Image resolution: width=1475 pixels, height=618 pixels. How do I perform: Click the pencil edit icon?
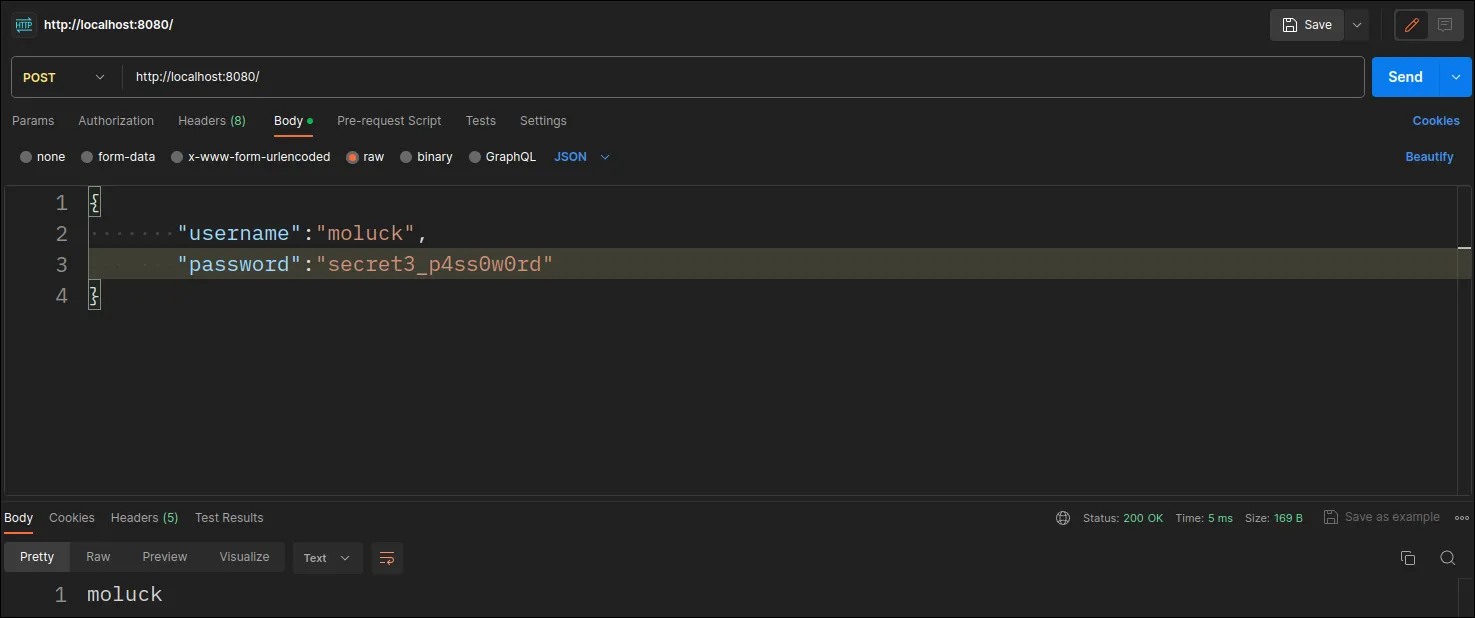[x=1412, y=25]
